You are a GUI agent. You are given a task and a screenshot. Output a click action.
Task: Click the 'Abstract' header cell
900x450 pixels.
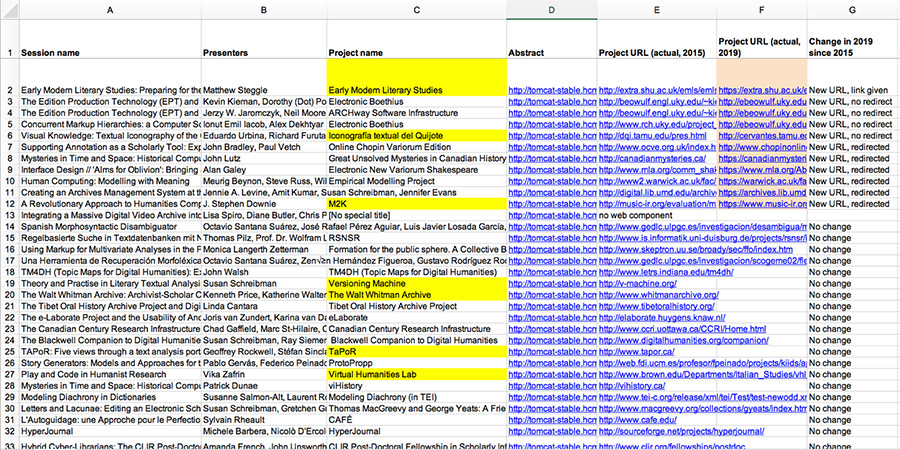552,39
